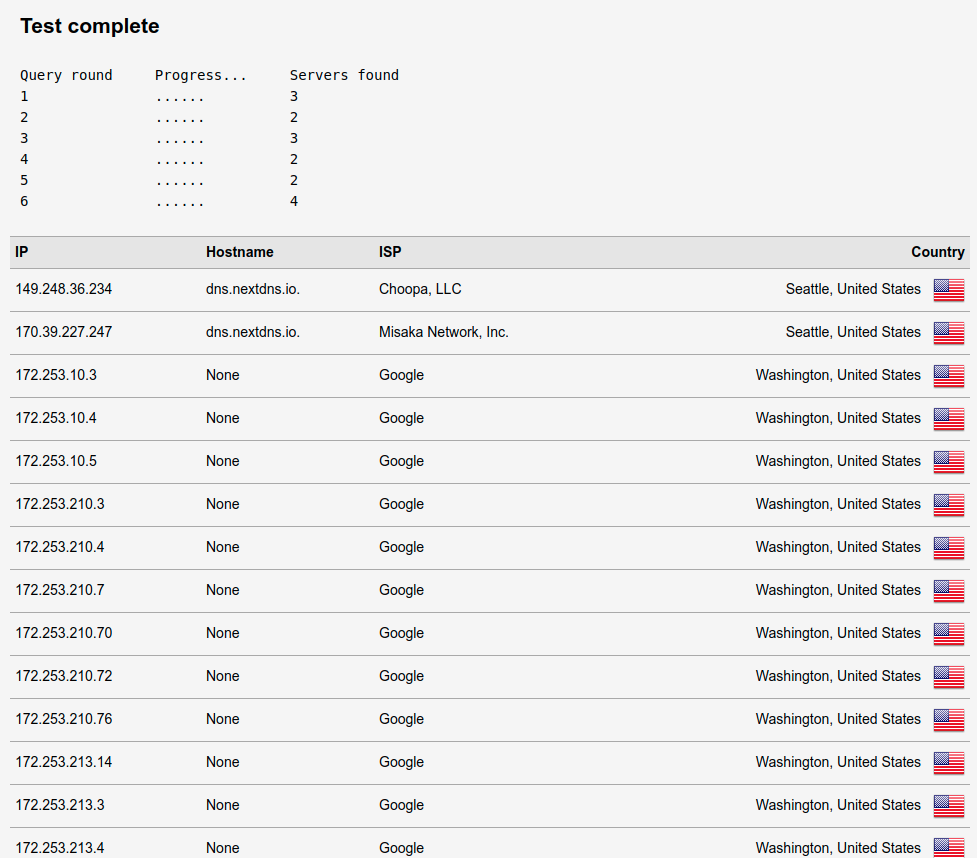Screen dimensions: 977x858
Task: Click the flag icon in the 172.253.213.3 row
Action: [x=948, y=806]
